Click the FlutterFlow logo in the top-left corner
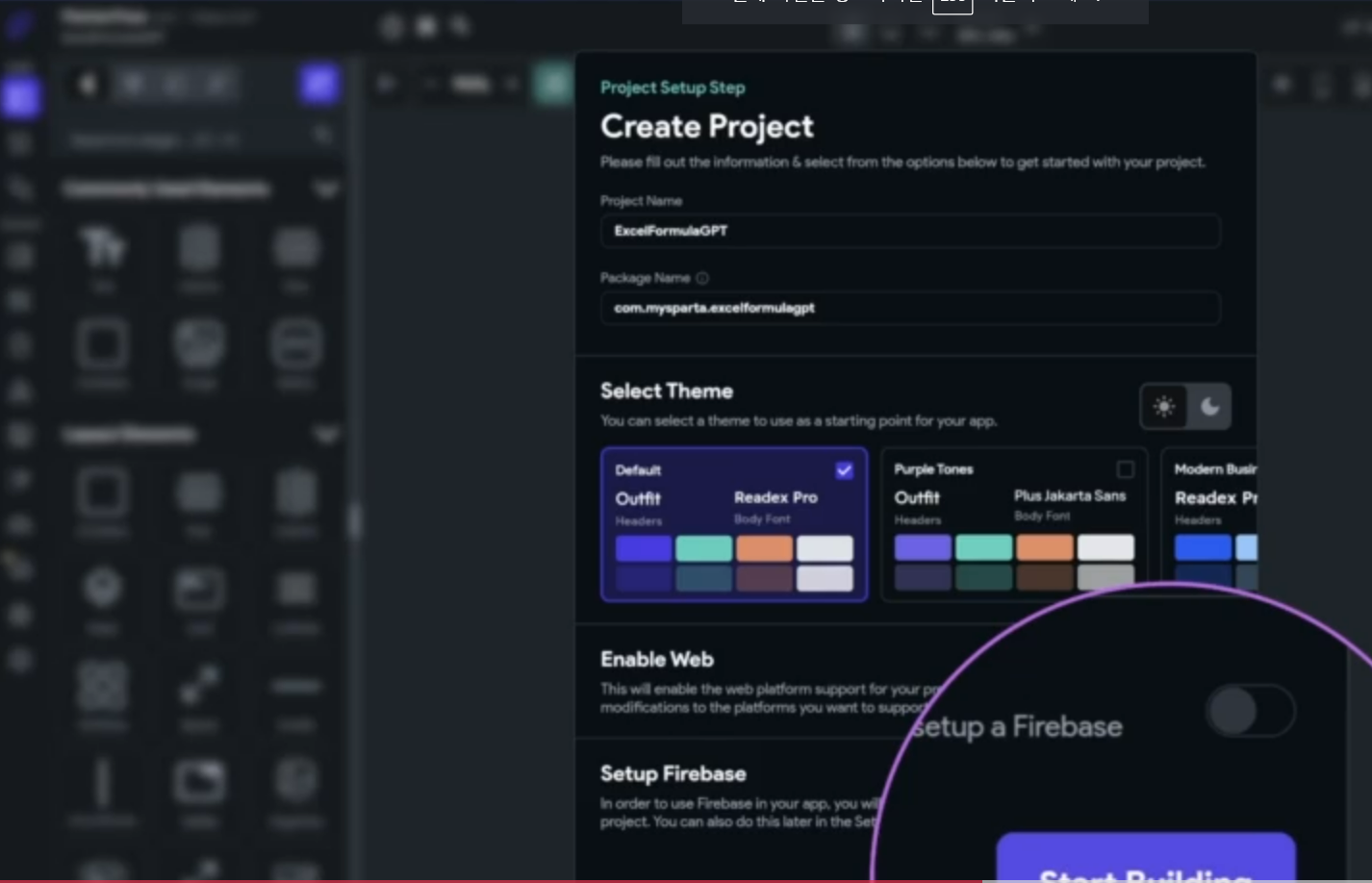This screenshot has height=883, width=1372. coord(19,24)
